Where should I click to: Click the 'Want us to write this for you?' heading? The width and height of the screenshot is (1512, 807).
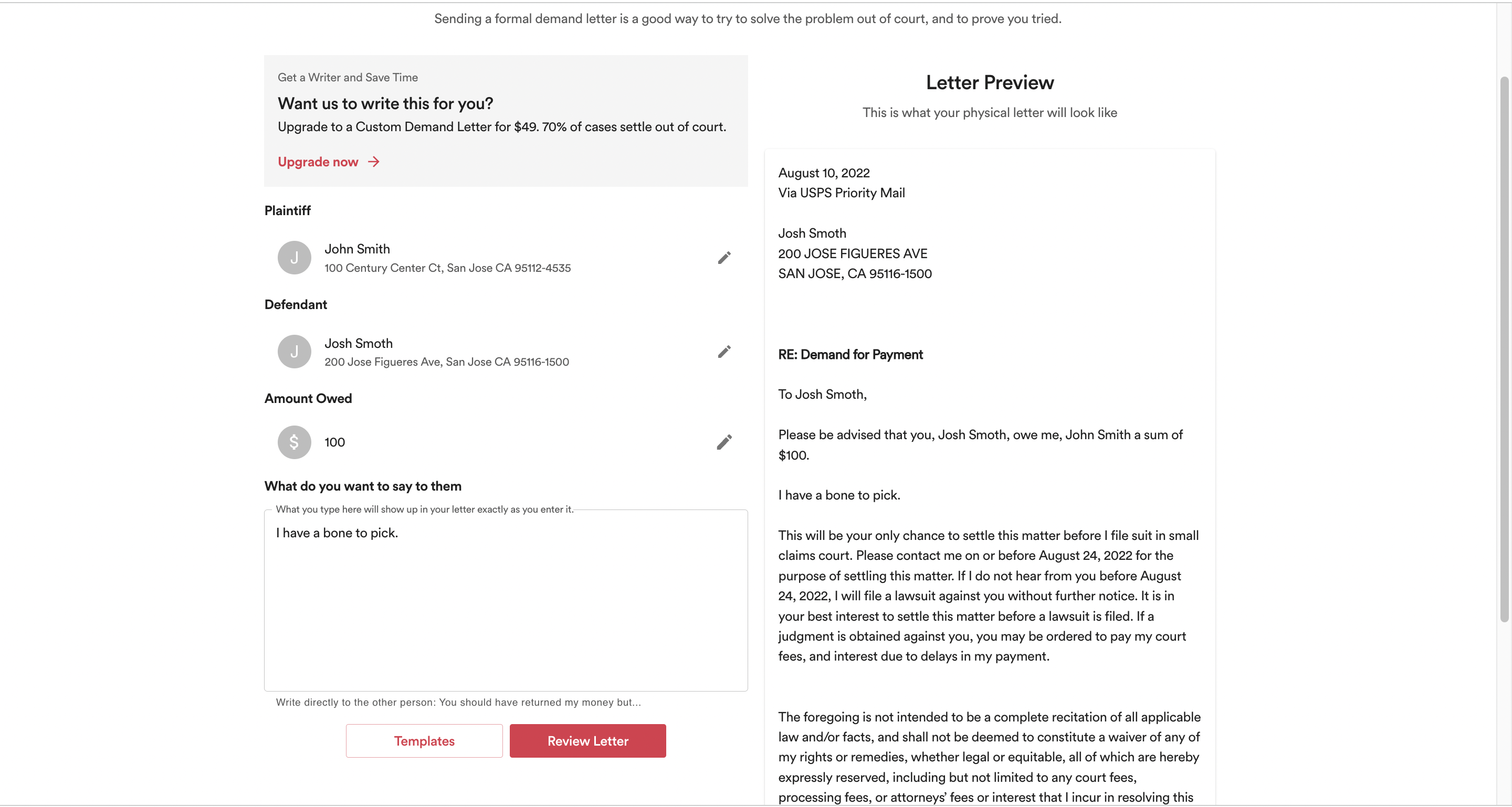[385, 104]
